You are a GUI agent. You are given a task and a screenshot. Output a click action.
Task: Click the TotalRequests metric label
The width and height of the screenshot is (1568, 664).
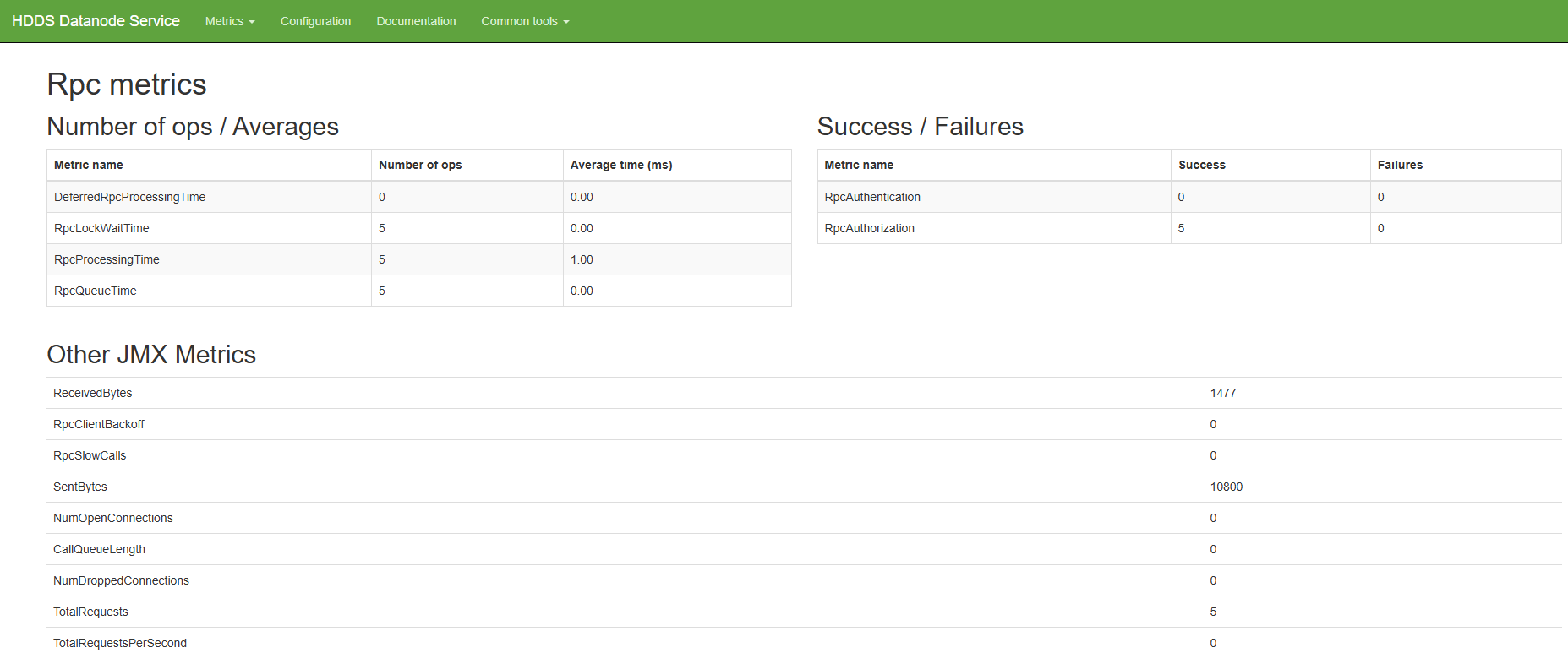click(91, 612)
